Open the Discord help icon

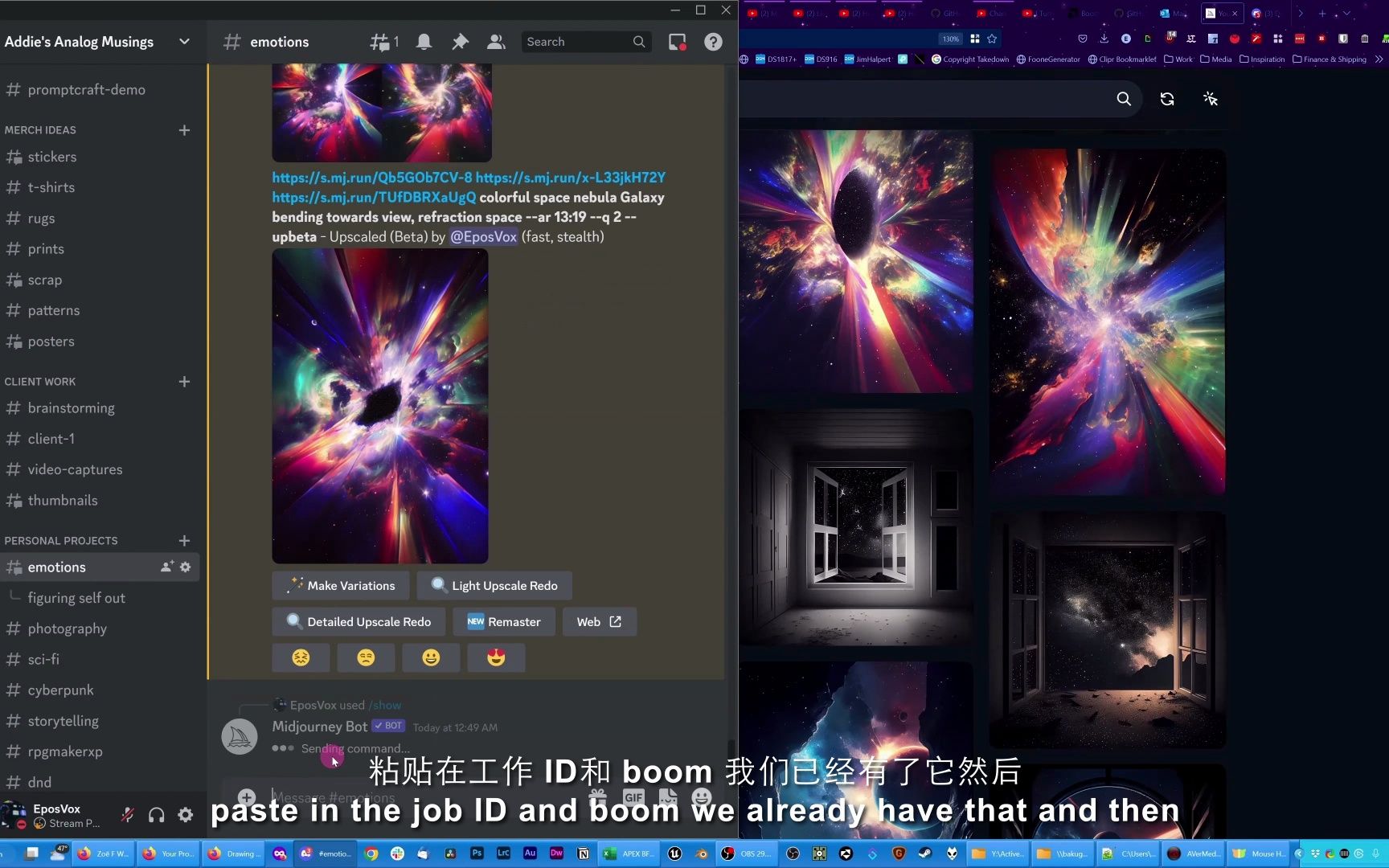click(713, 42)
